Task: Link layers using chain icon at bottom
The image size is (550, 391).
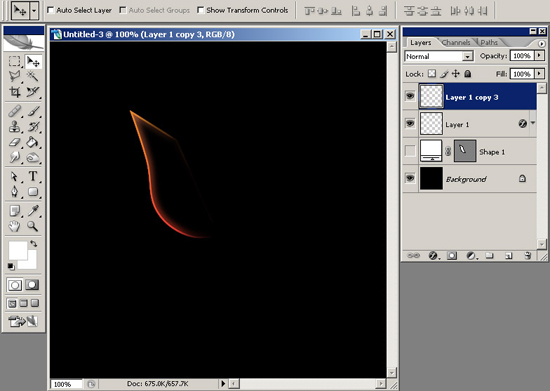Action: [413, 256]
